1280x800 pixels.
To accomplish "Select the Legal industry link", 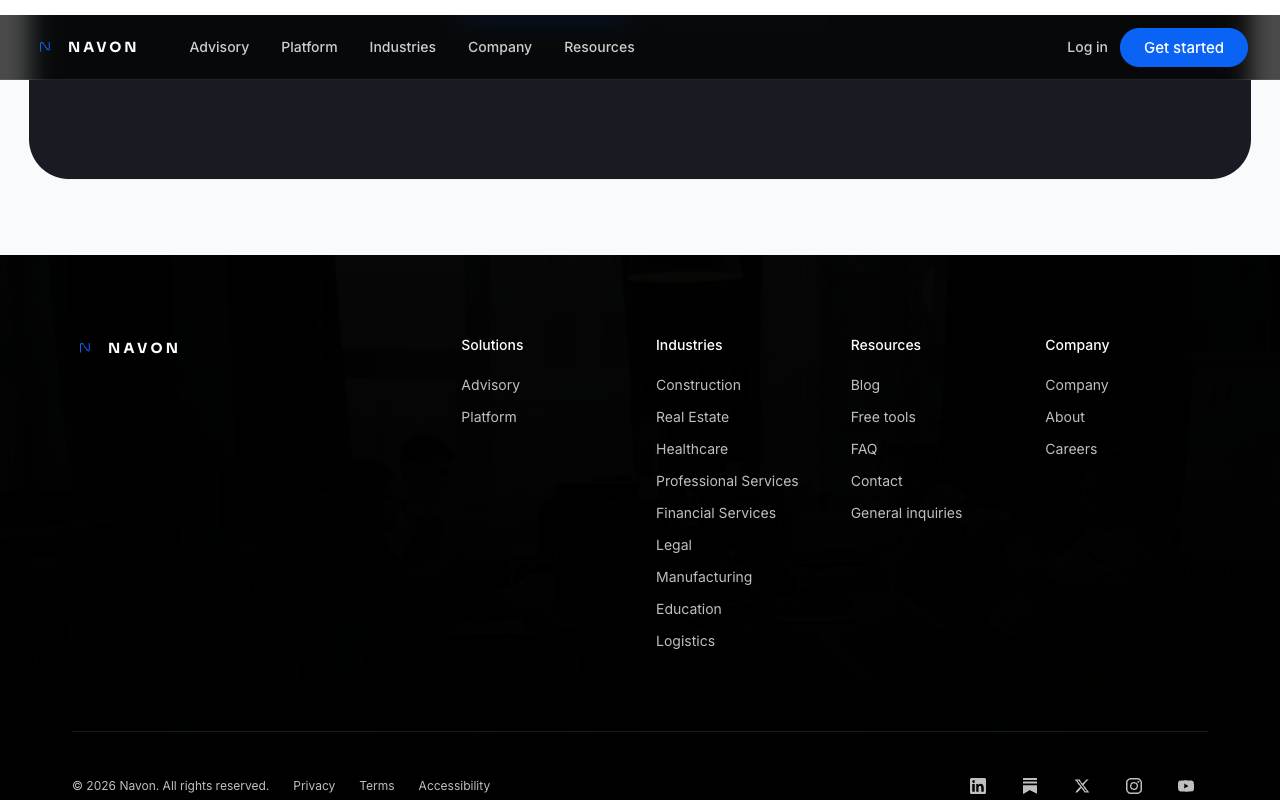I will click(674, 545).
